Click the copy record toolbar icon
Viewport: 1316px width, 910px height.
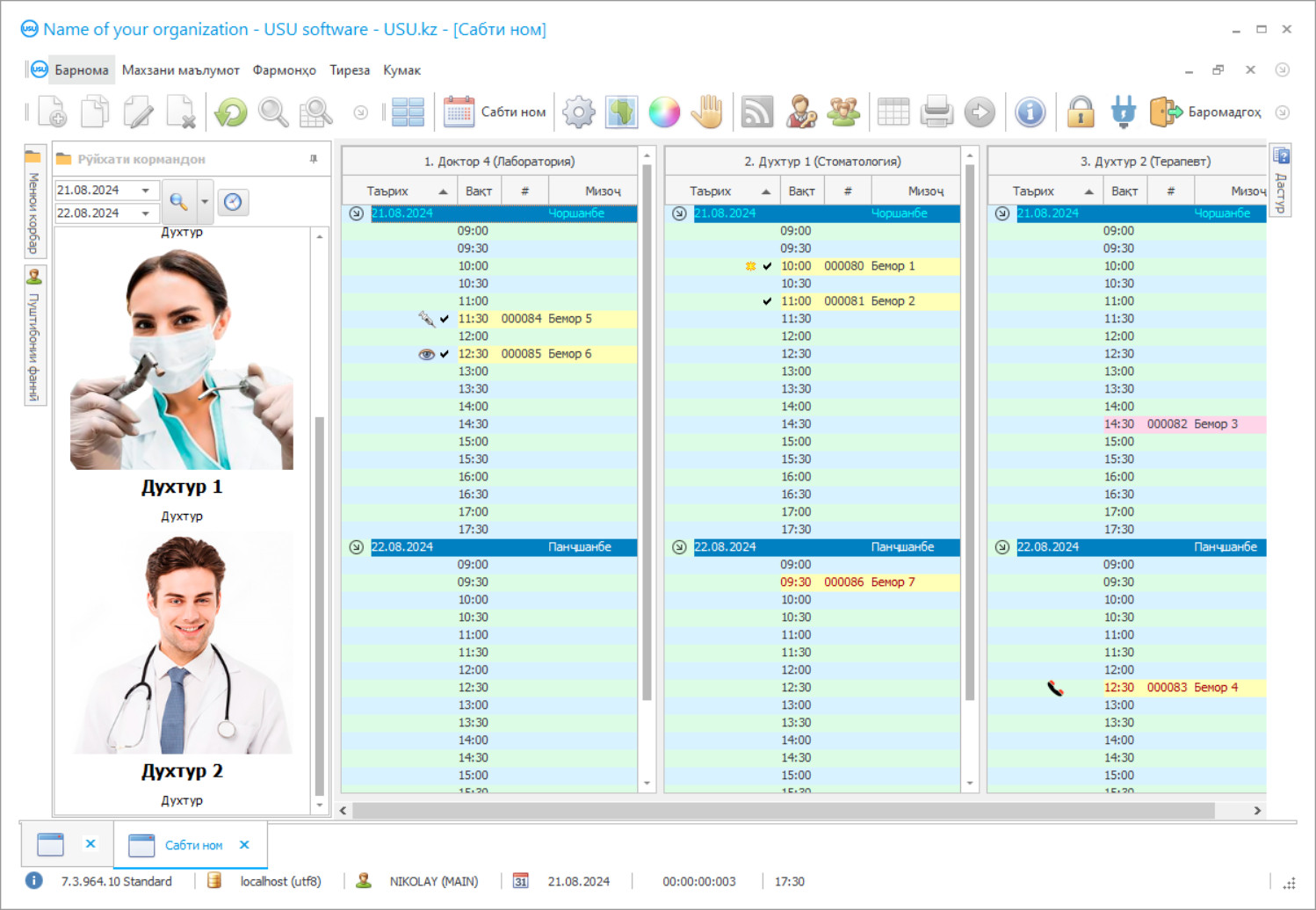(x=95, y=112)
